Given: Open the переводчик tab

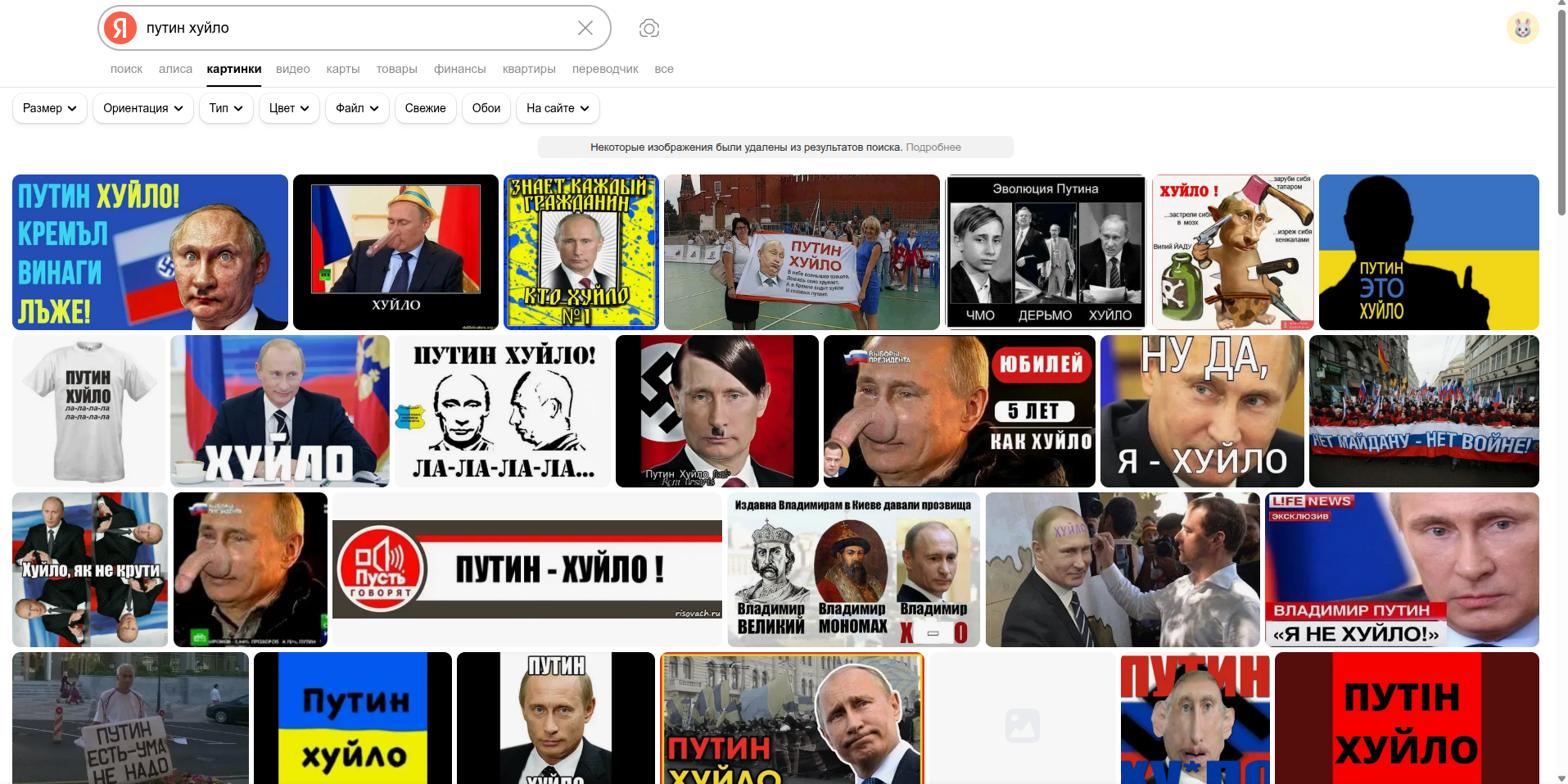Looking at the screenshot, I should (x=605, y=69).
